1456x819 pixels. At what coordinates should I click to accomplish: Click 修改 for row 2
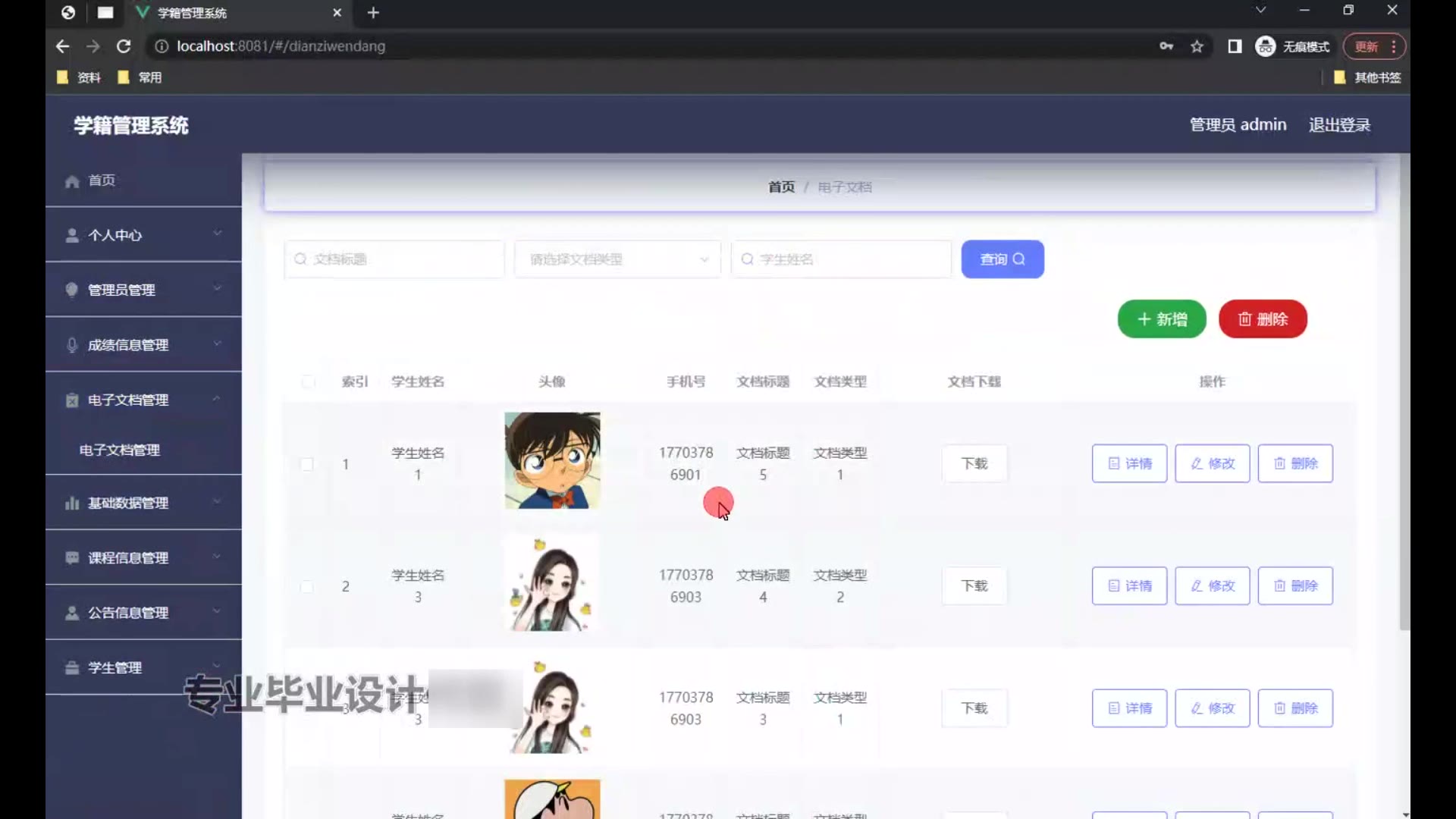coord(1213,586)
